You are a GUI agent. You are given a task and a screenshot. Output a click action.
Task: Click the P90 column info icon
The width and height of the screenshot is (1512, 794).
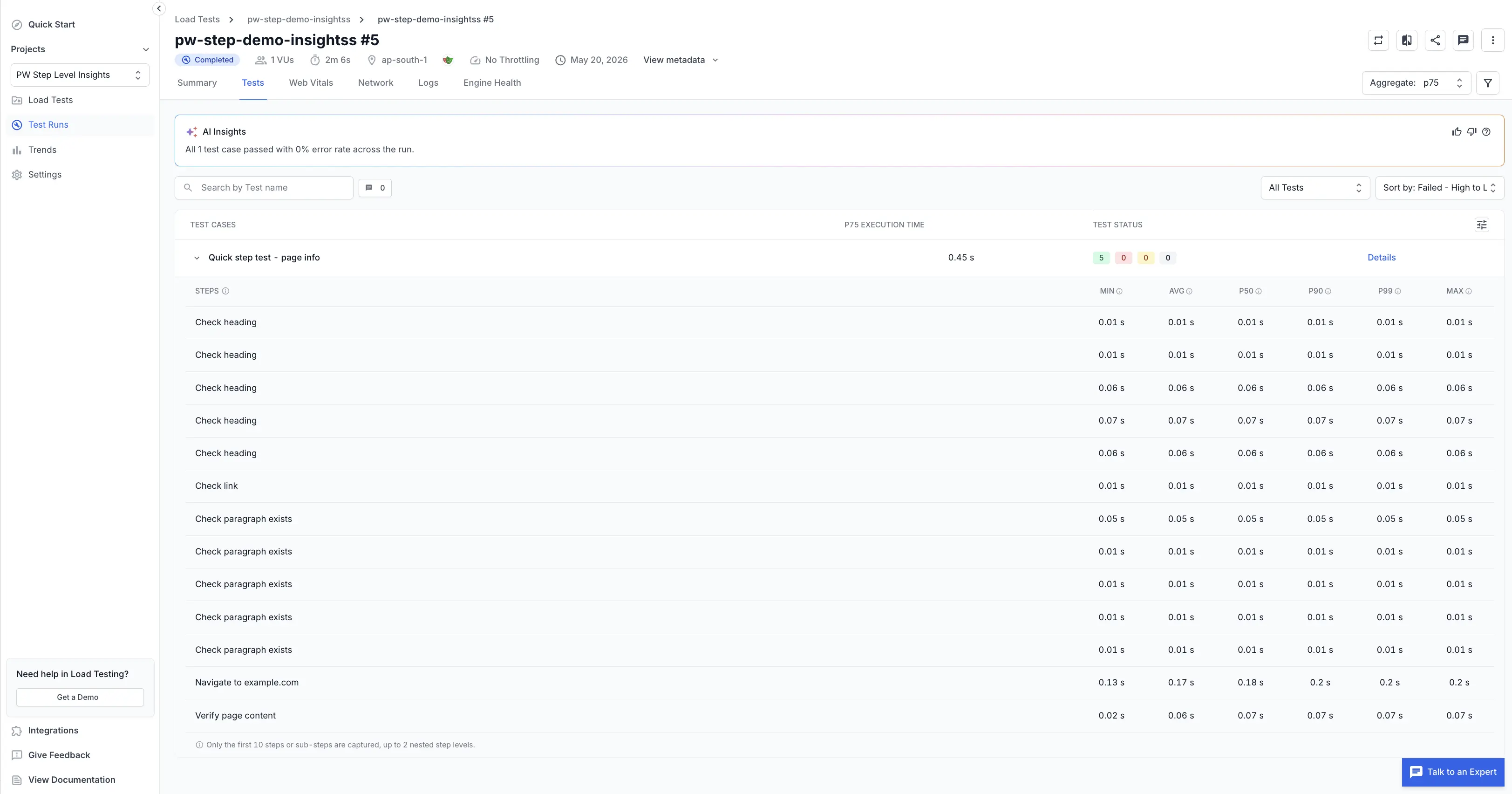[1328, 291]
